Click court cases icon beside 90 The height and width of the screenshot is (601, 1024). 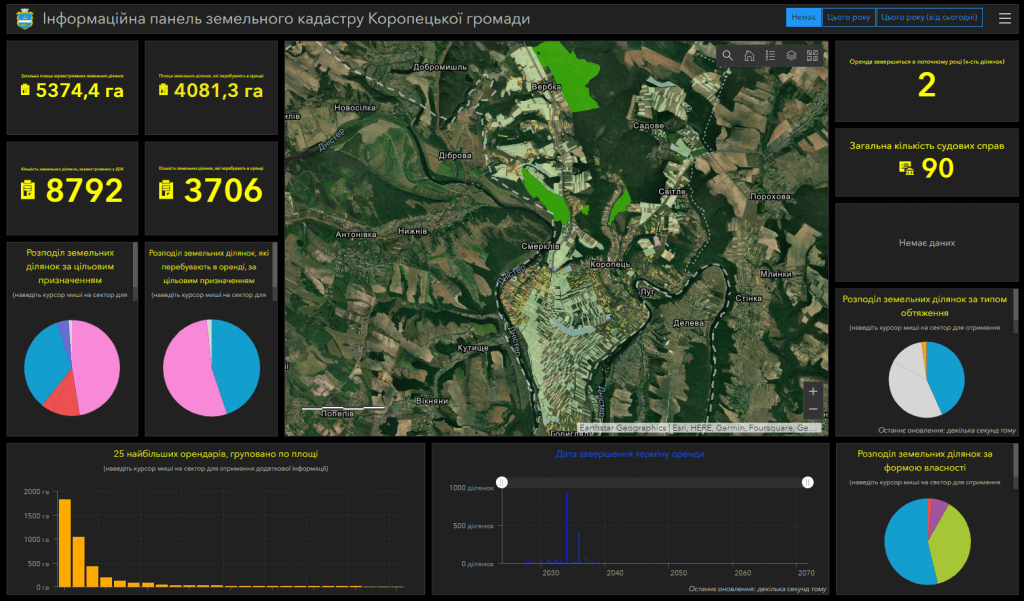pyautogui.click(x=906, y=169)
